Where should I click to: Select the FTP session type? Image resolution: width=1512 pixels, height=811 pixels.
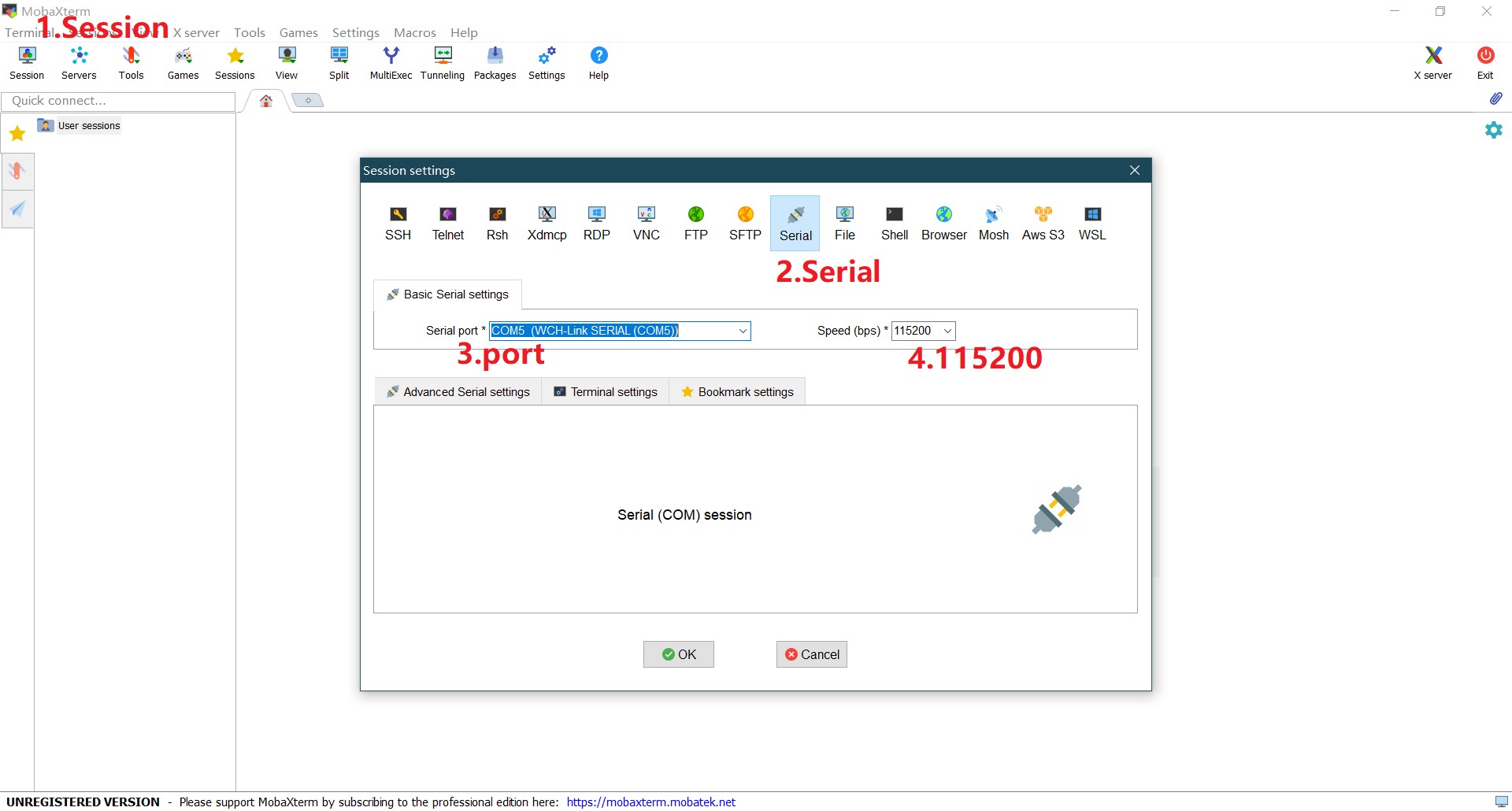[695, 224]
